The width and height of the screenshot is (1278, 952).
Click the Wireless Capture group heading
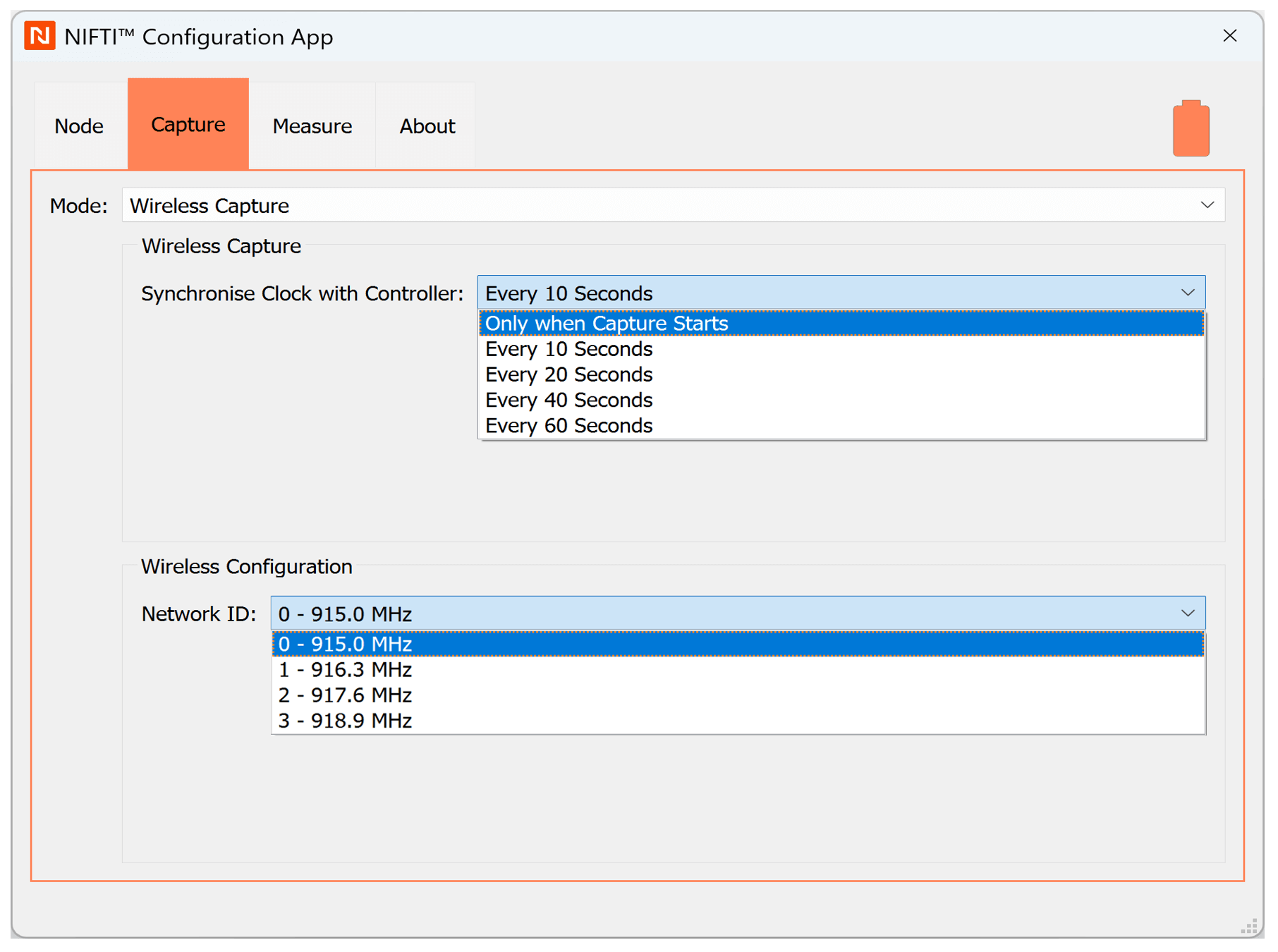click(221, 246)
